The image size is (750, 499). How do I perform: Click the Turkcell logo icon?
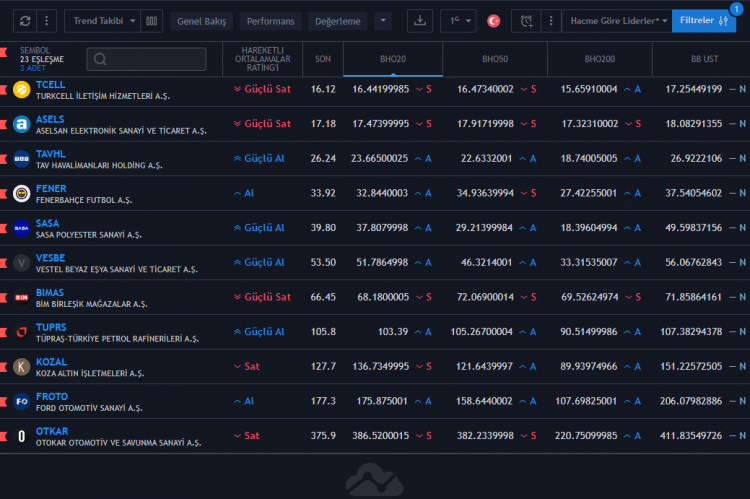pyautogui.click(x=22, y=89)
